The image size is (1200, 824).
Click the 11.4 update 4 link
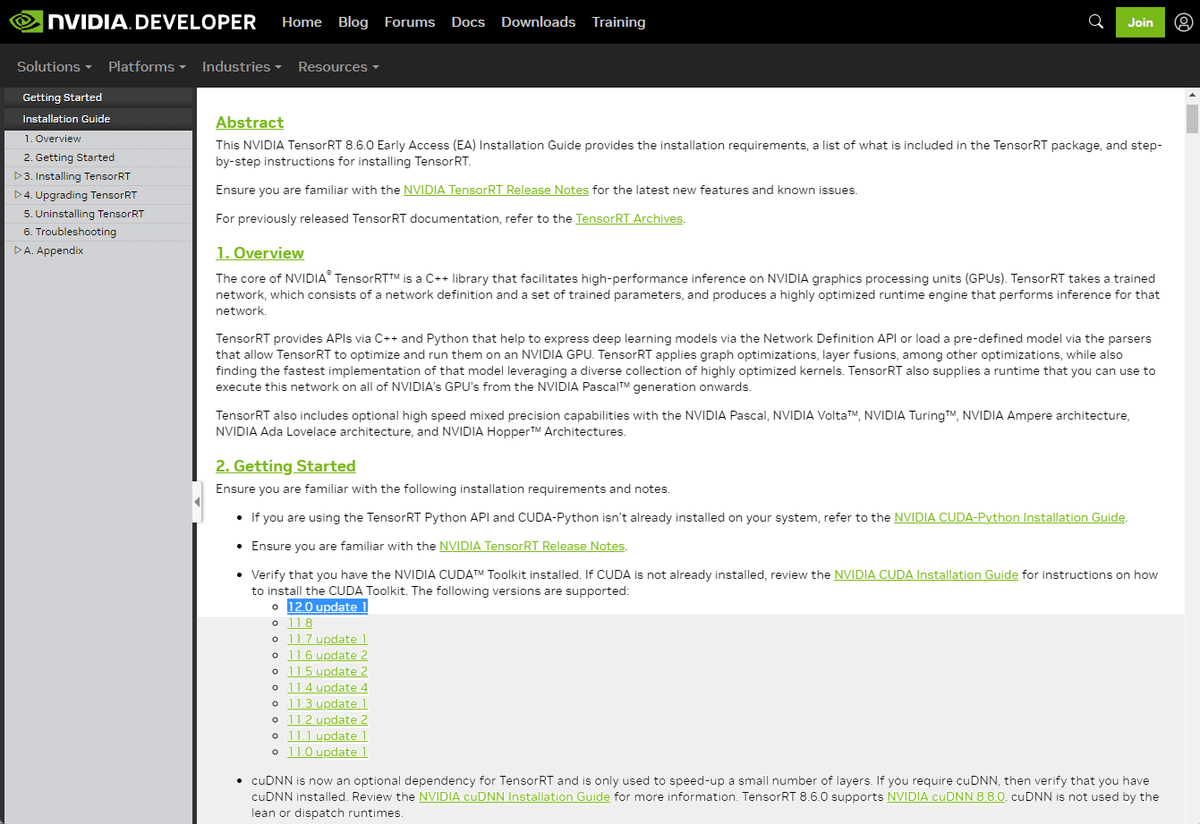[x=328, y=687]
